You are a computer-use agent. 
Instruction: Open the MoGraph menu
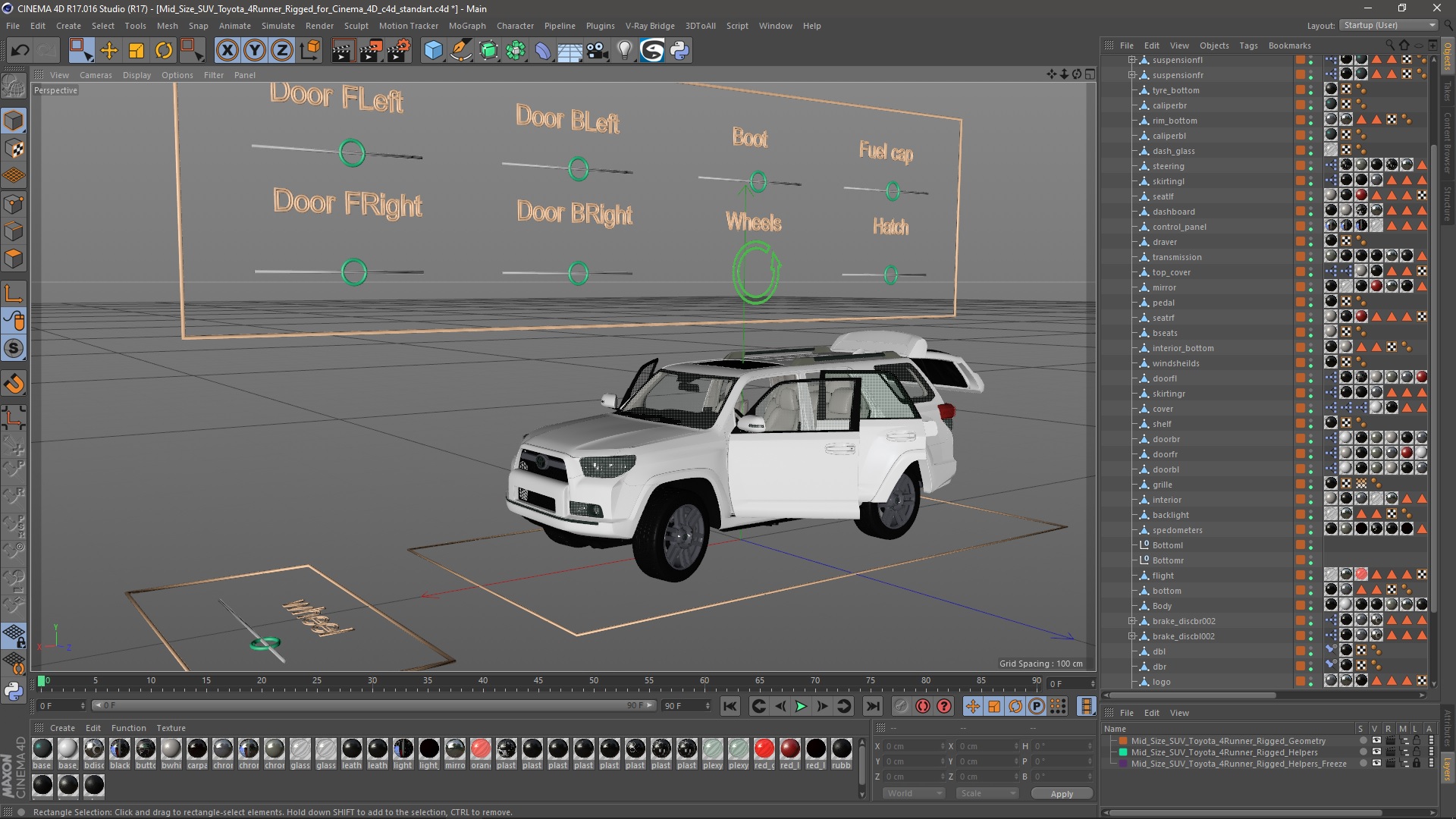click(467, 26)
